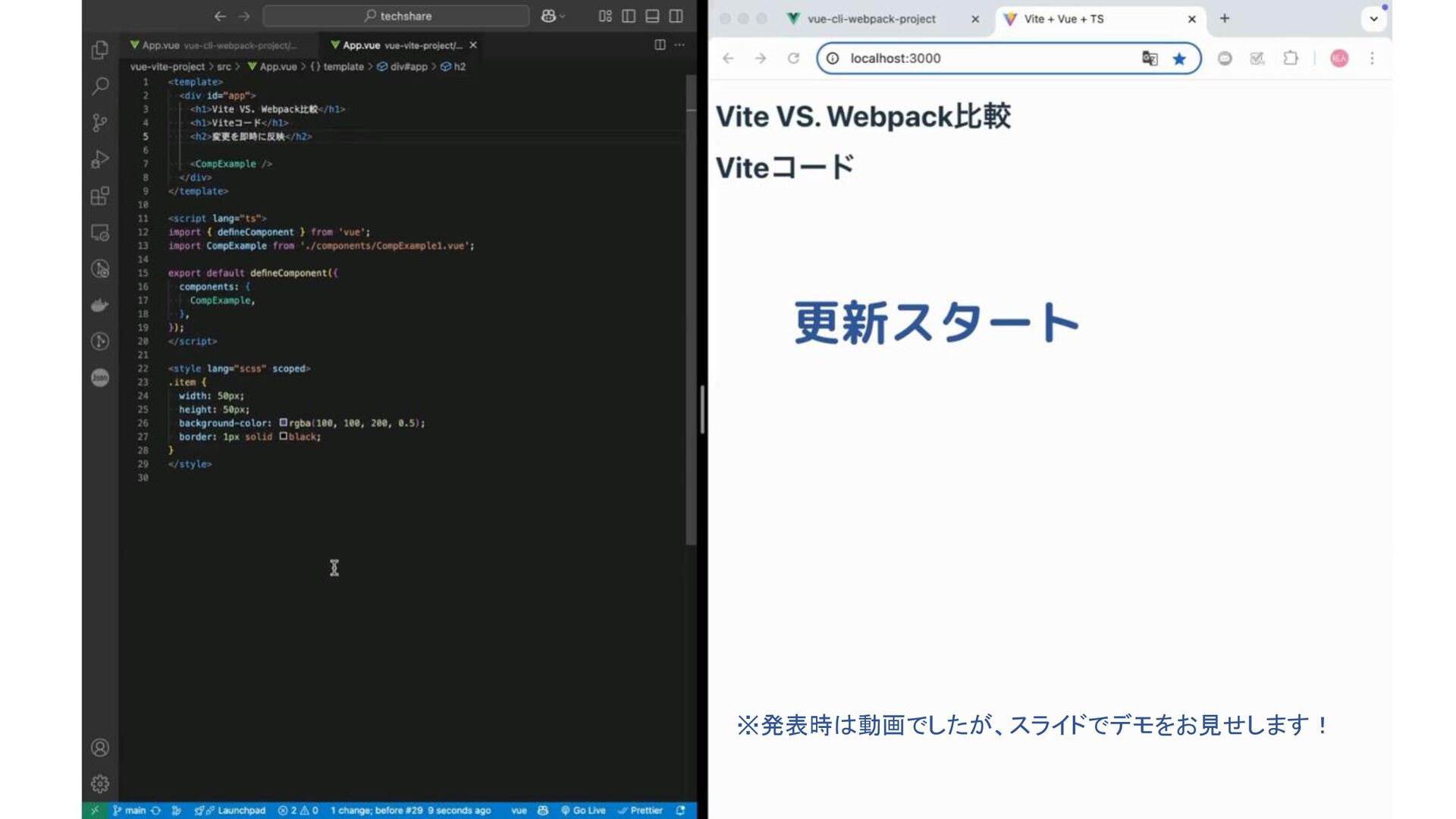
Task: Click '1 change; before #29' blame status
Action: [x=411, y=811]
